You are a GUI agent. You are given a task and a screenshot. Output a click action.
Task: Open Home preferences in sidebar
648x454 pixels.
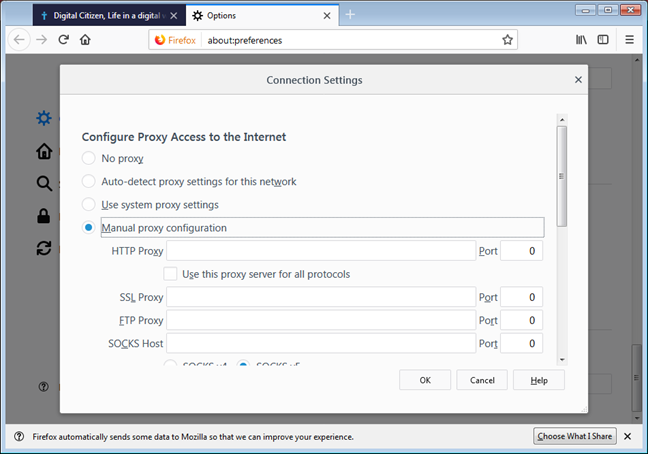(44, 151)
